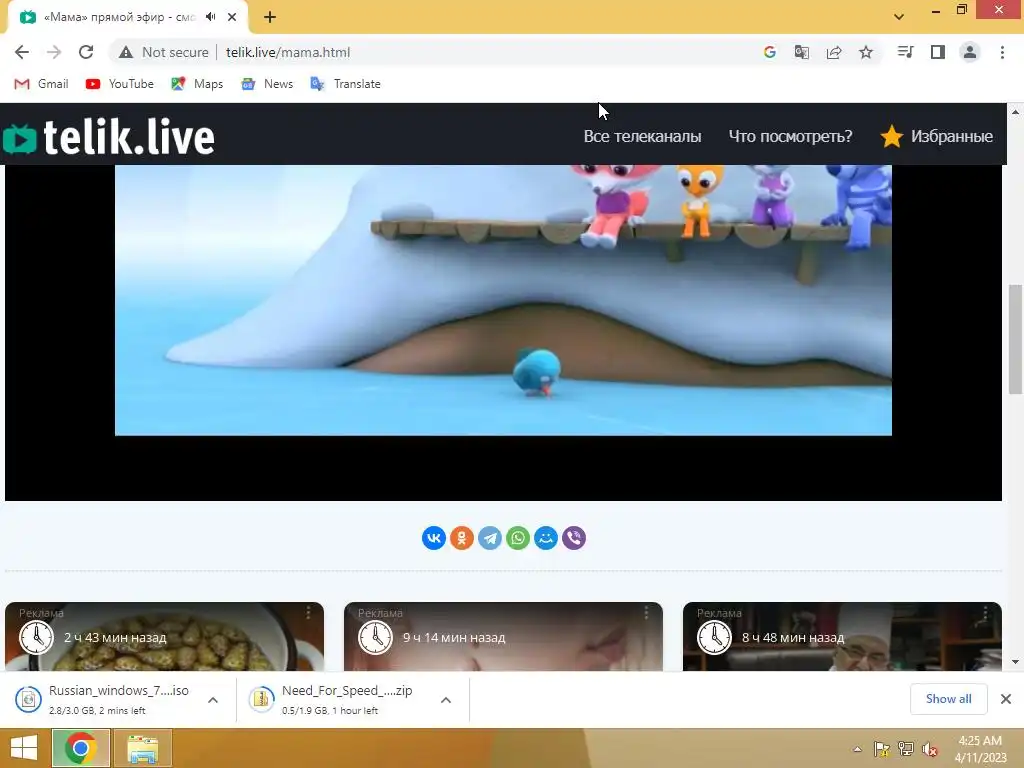Open the media controls icon
1024x768 pixels.
905,52
